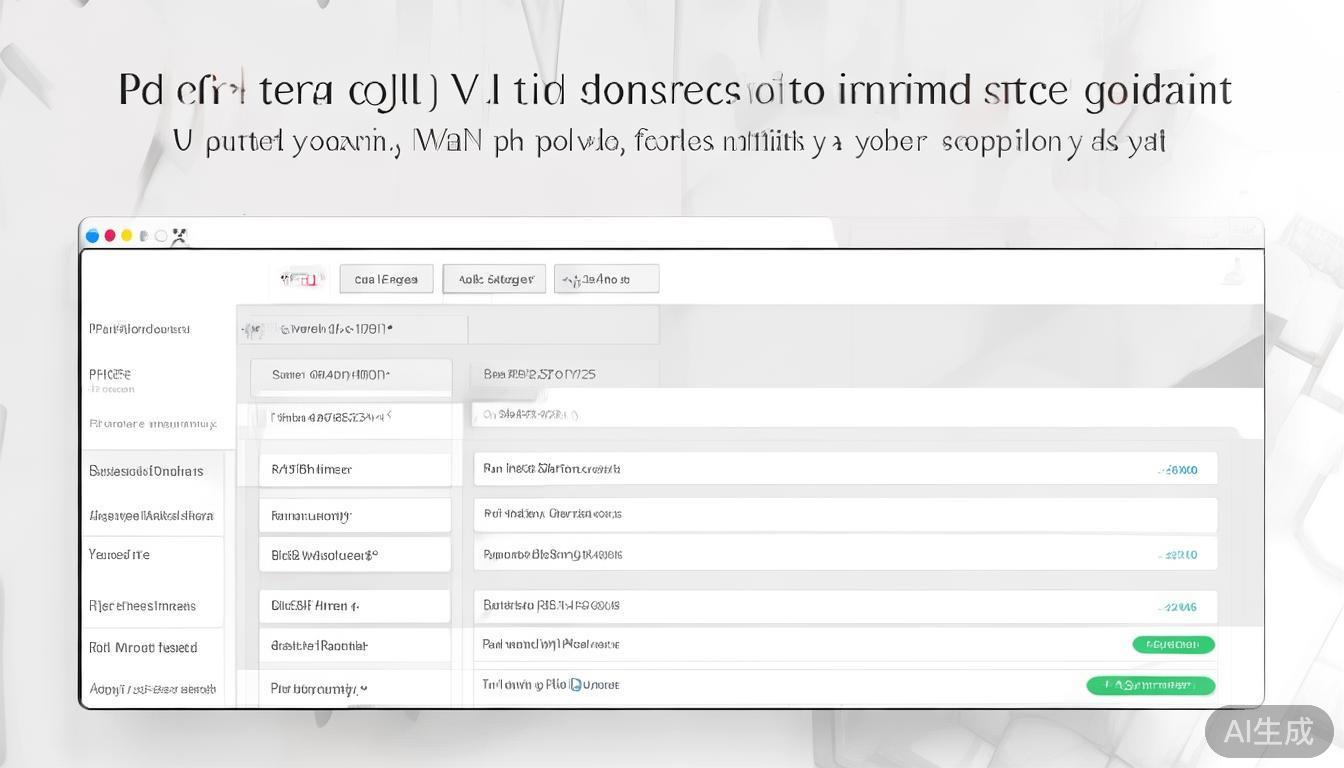Expand the 'Preborcumity' field with the small arrow
1344x768 pixels.
tap(355, 688)
